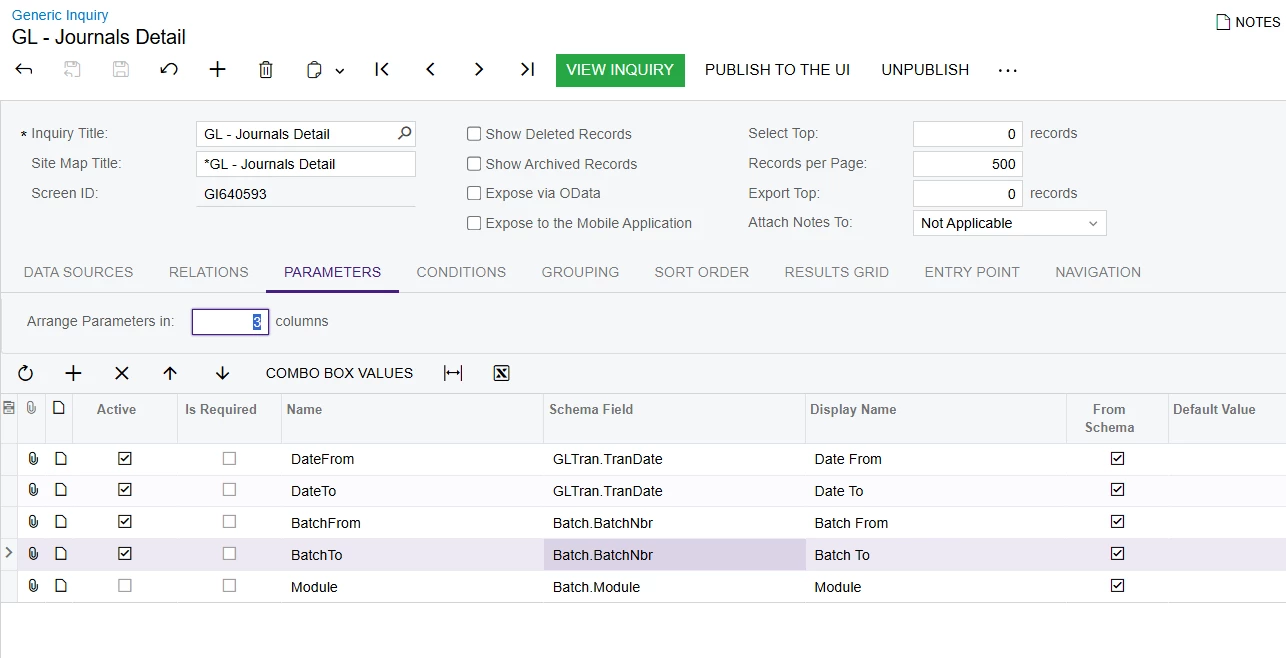Image resolution: width=1286 pixels, height=658 pixels.
Task: Refresh the parameters grid
Action: (26, 373)
